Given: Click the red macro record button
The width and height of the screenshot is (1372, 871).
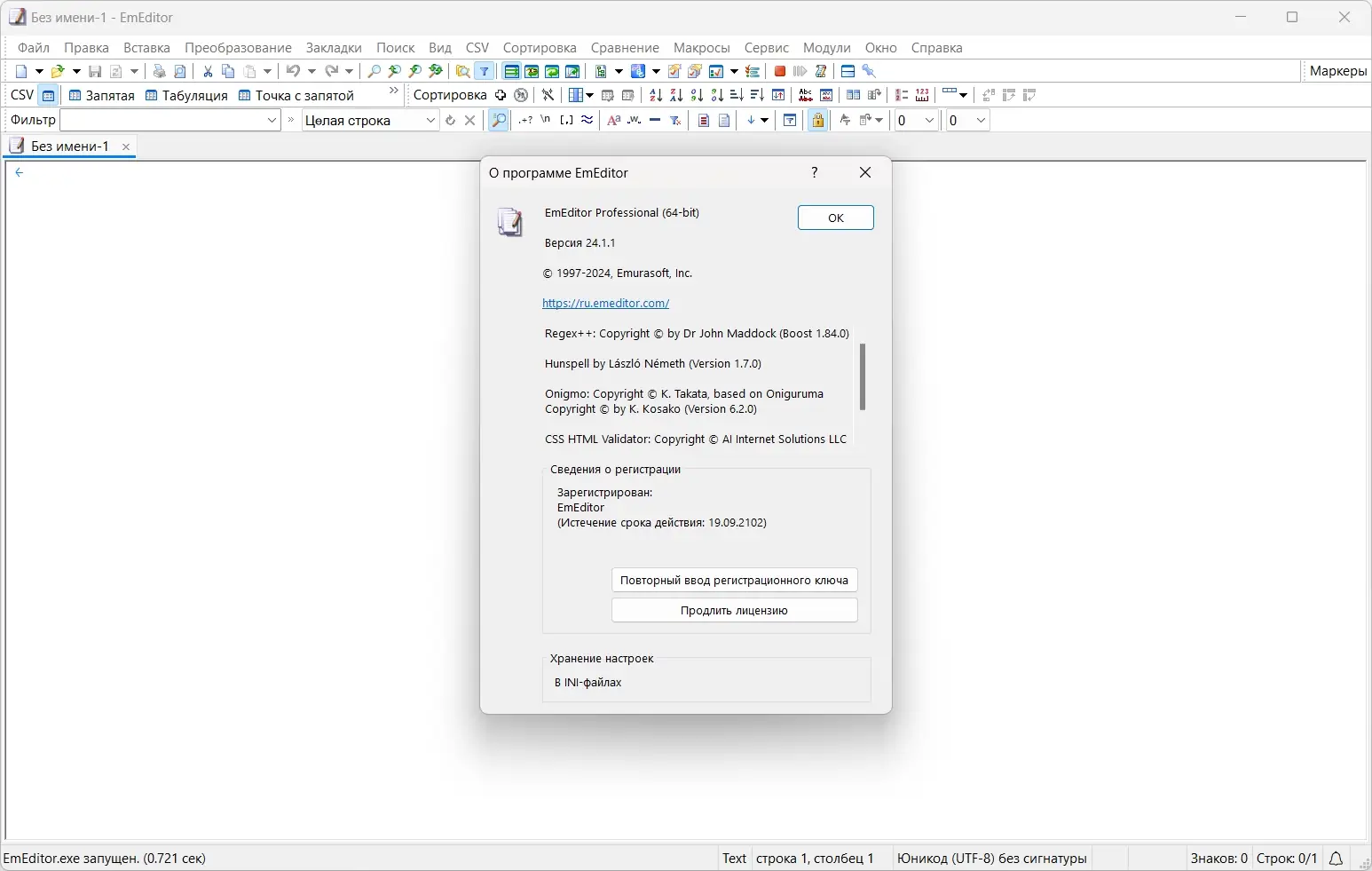Looking at the screenshot, I should click(x=780, y=71).
